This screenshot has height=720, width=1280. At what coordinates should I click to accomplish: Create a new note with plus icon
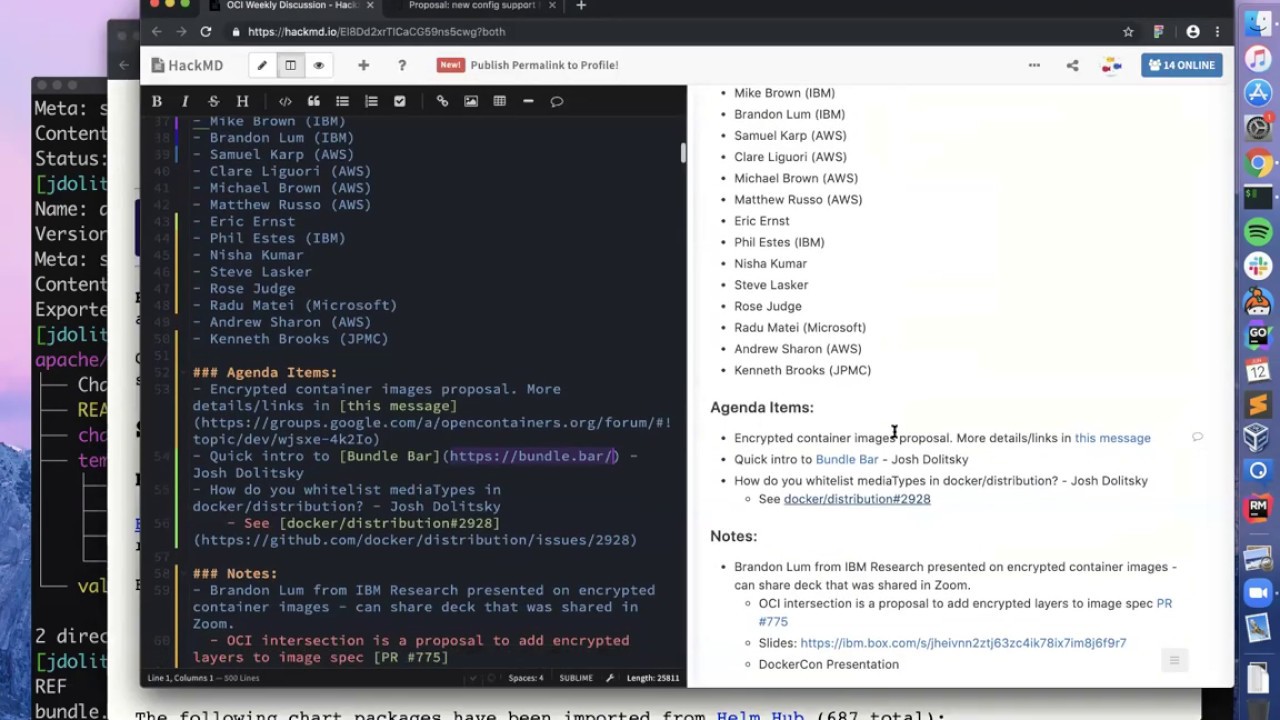(x=363, y=65)
